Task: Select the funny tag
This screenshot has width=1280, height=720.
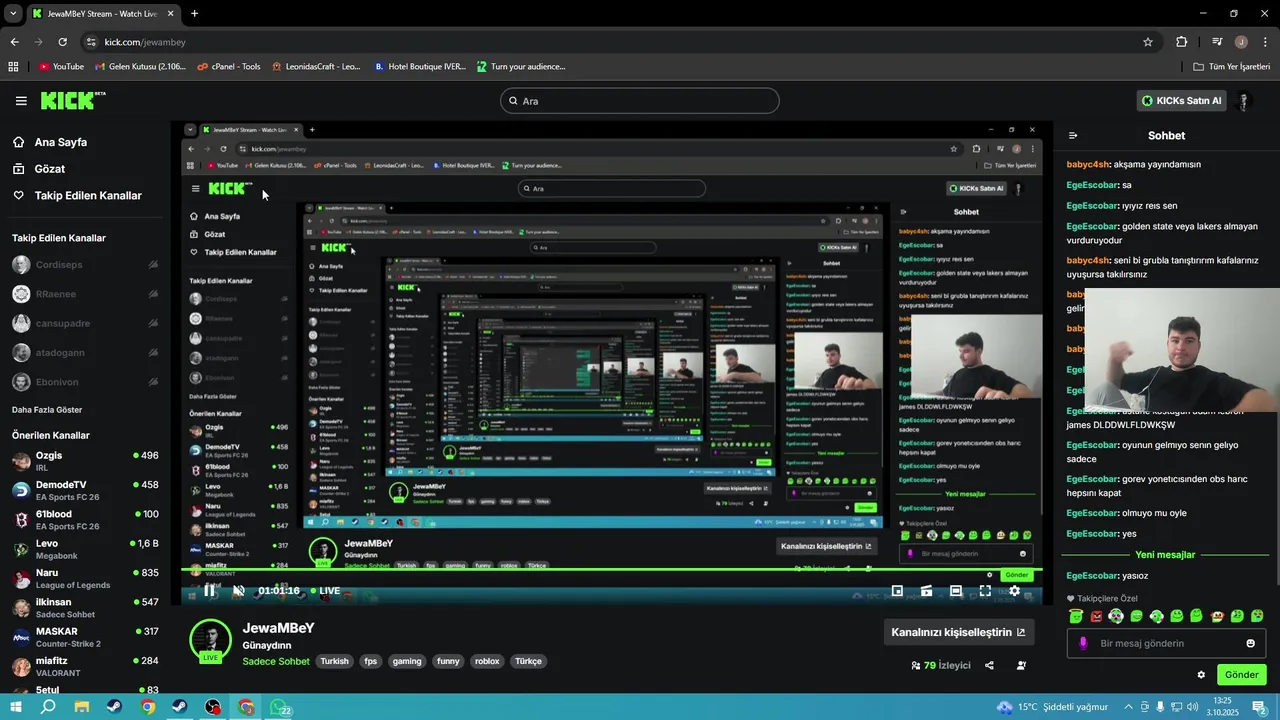Action: pos(448,661)
